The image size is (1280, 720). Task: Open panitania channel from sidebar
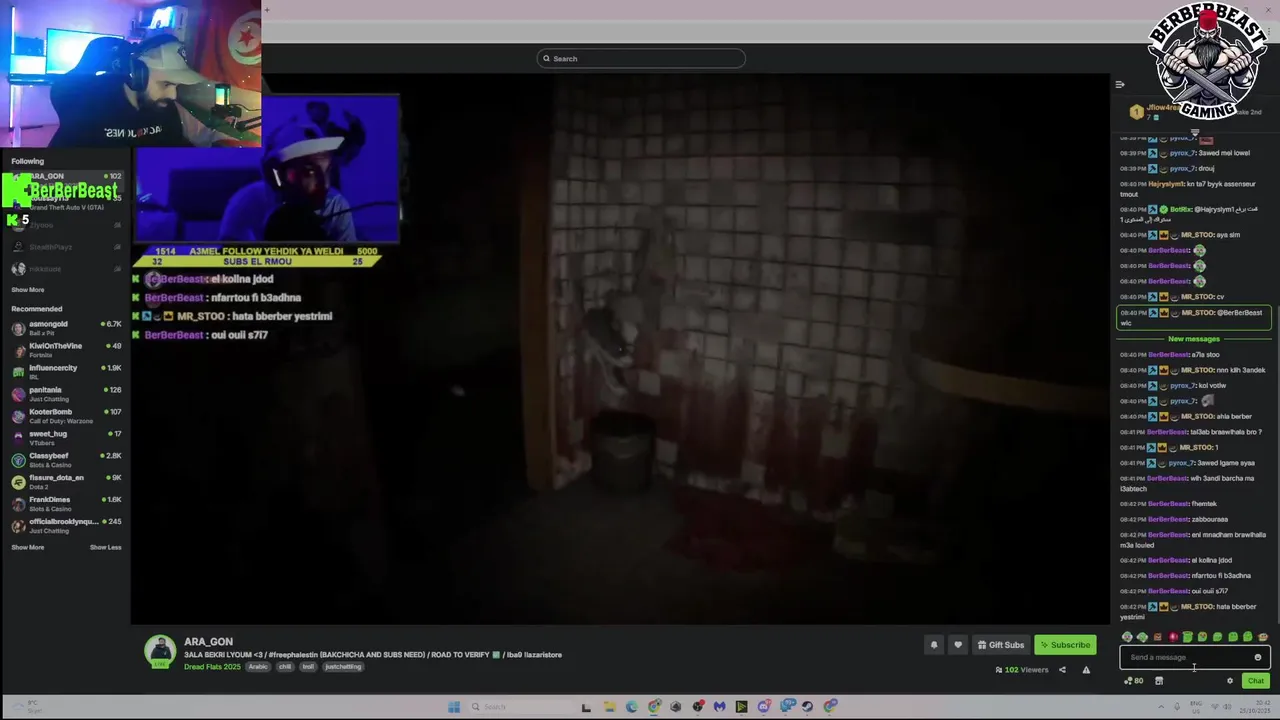pyautogui.click(x=66, y=394)
